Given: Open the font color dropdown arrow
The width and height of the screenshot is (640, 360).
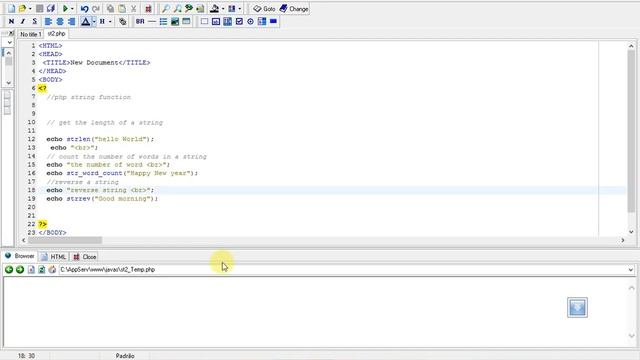Looking at the screenshot, I should pyautogui.click(x=94, y=21).
